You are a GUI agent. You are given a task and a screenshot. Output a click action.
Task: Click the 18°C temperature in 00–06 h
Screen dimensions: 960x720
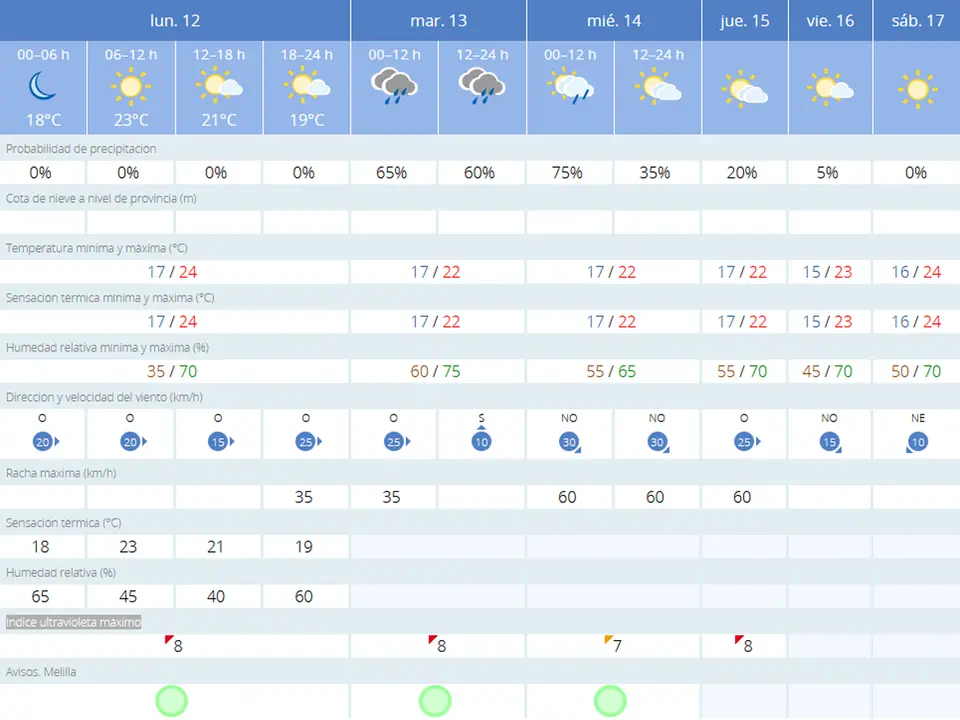[43, 120]
